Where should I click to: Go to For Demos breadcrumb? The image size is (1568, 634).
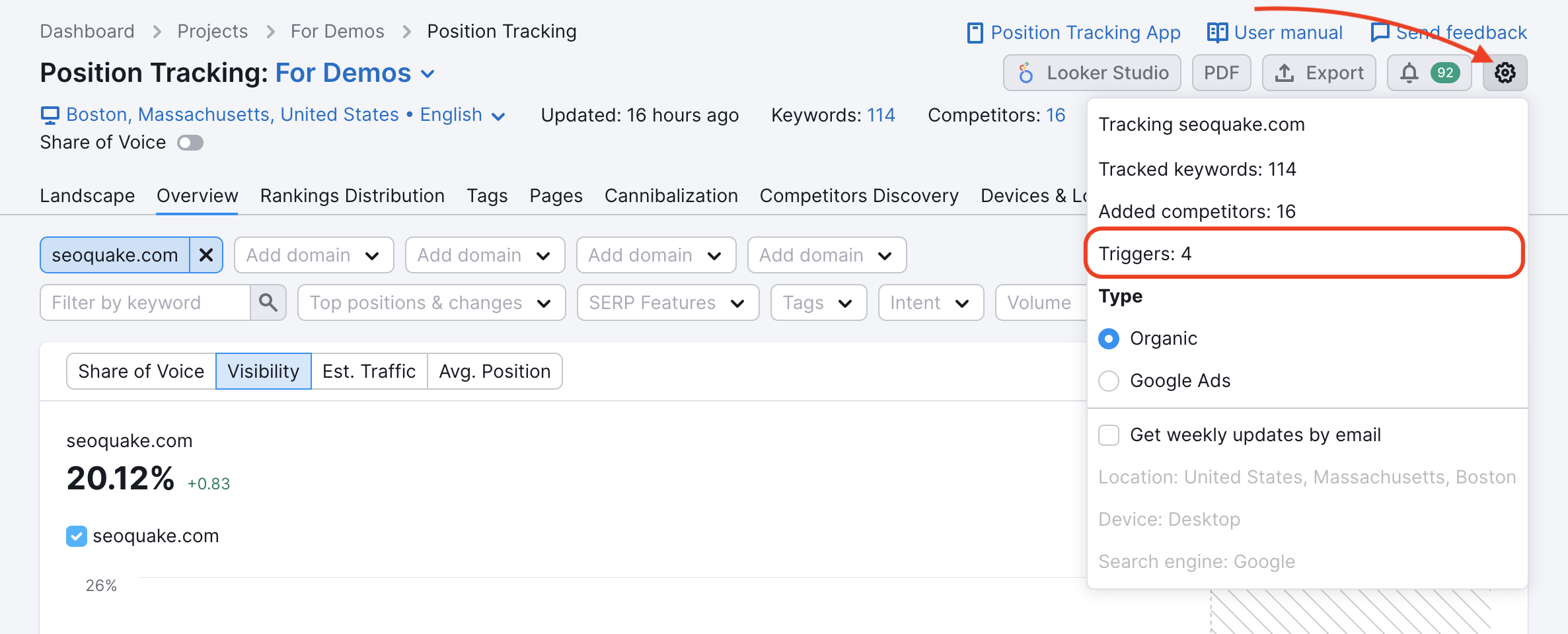pos(338,31)
